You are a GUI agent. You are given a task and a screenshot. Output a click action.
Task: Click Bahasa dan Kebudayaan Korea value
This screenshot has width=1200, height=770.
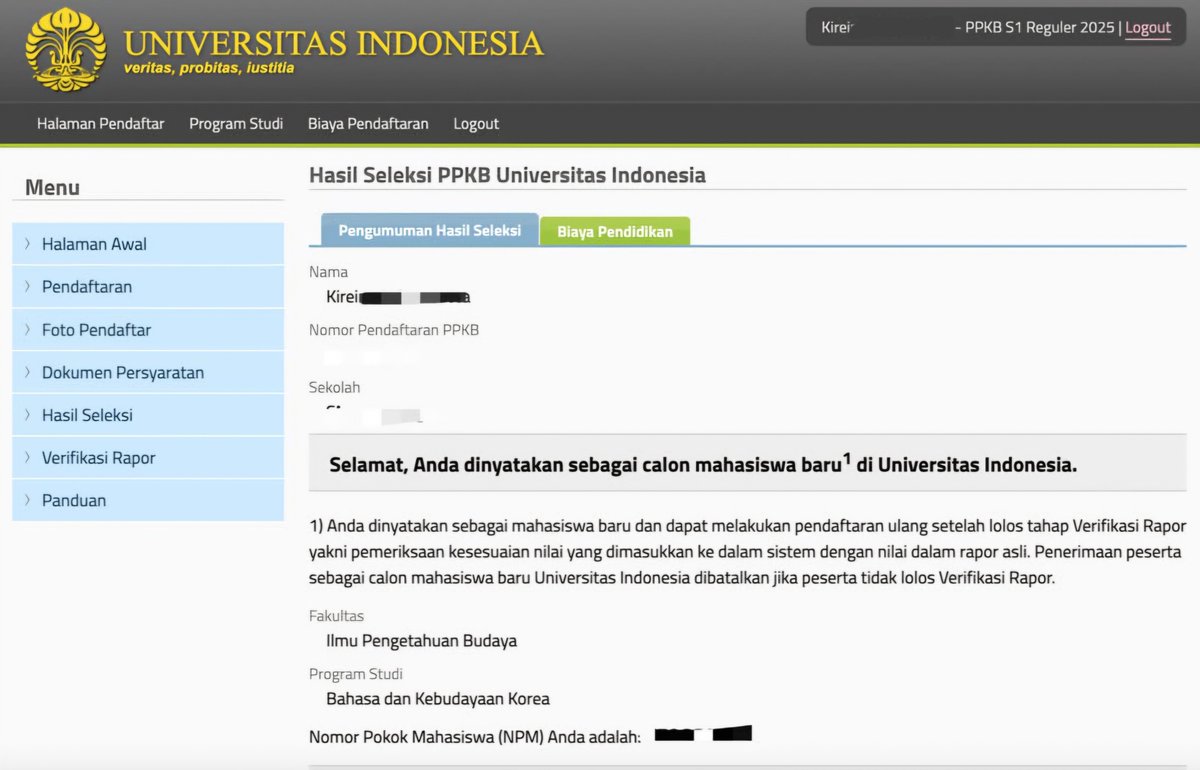438,699
